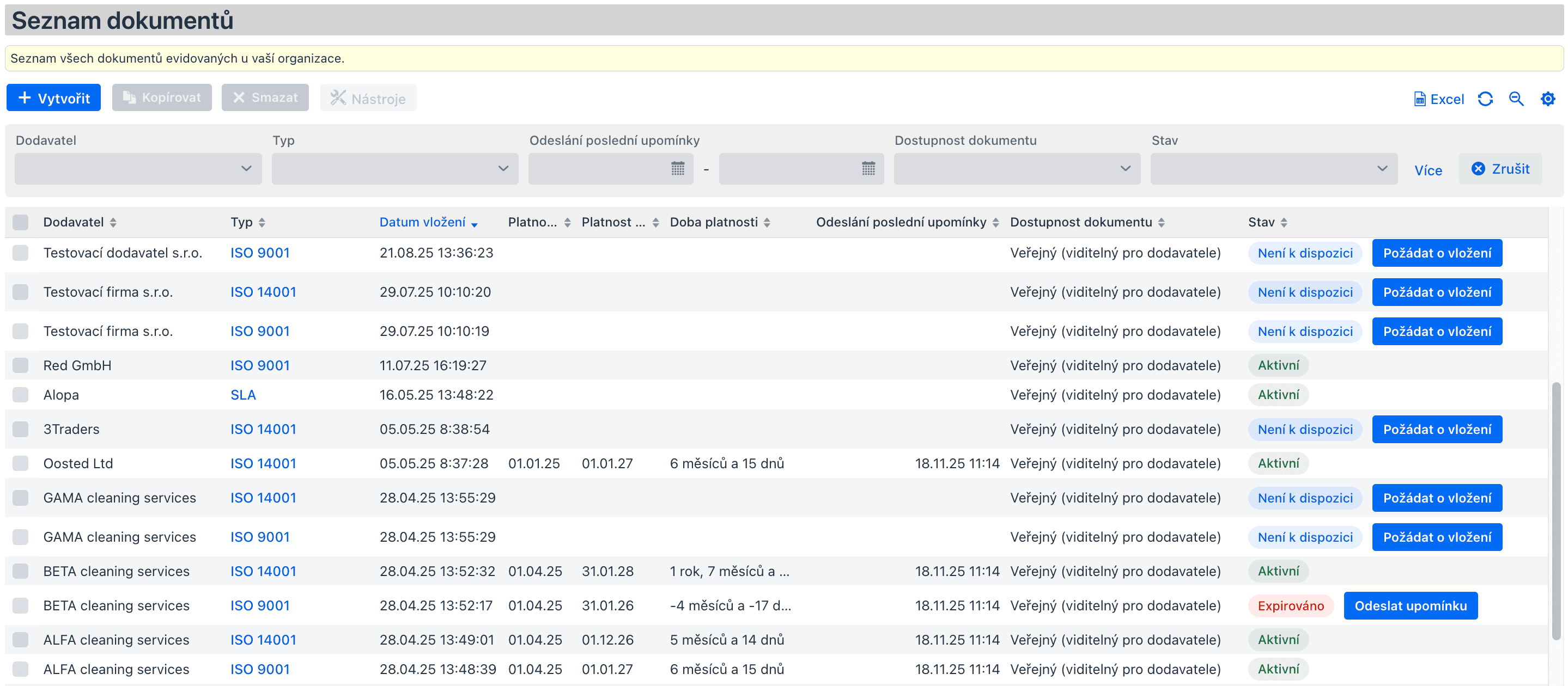This screenshot has width=1568, height=686.
Task: Open Red GmbH ISO 9001 link
Action: 260,365
